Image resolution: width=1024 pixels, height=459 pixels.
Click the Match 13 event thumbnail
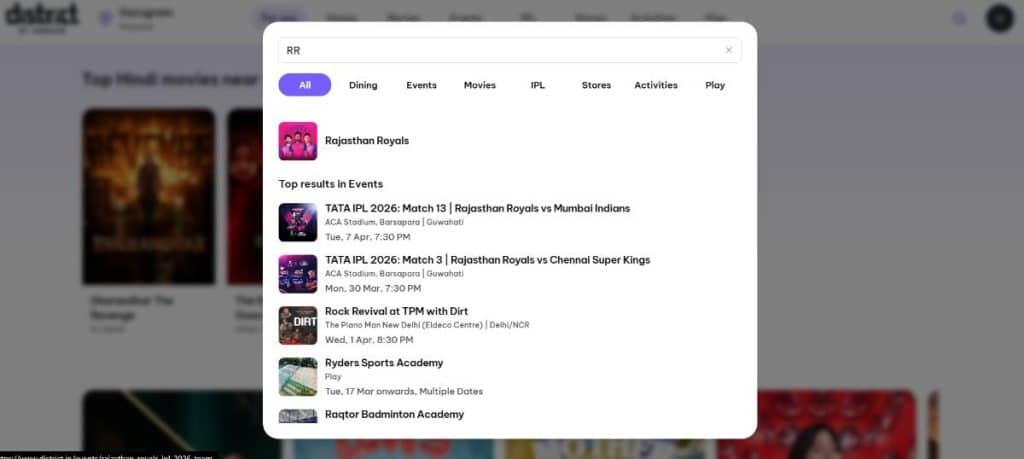[298, 222]
